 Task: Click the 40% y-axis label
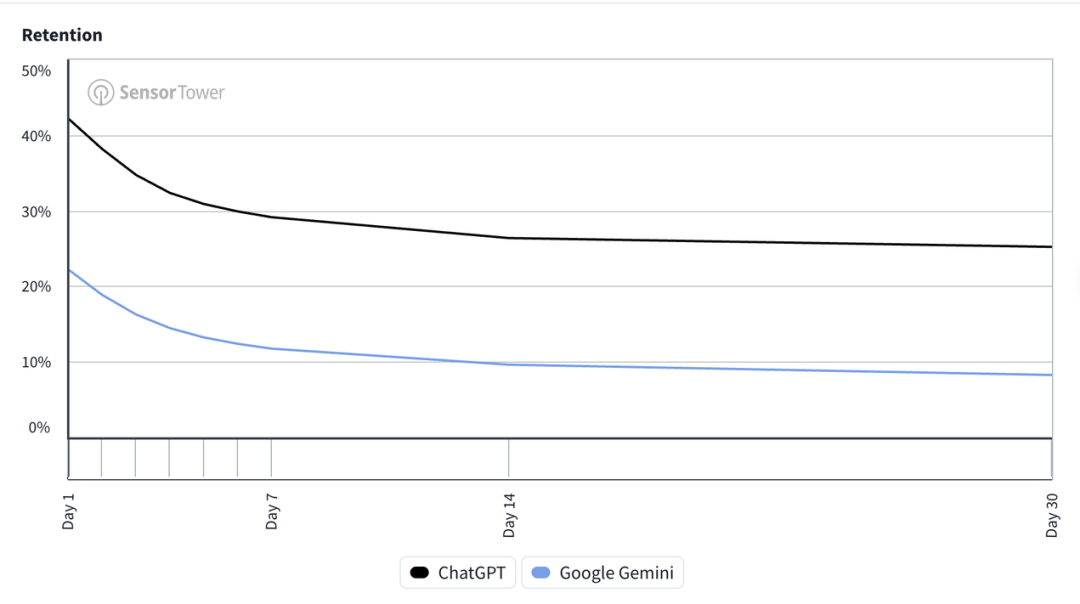[x=36, y=136]
